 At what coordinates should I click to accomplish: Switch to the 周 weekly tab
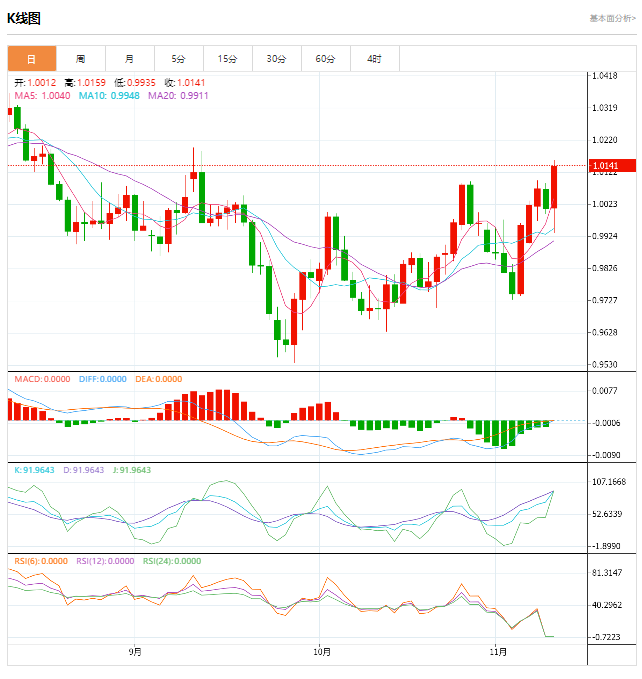pyautogui.click(x=81, y=58)
